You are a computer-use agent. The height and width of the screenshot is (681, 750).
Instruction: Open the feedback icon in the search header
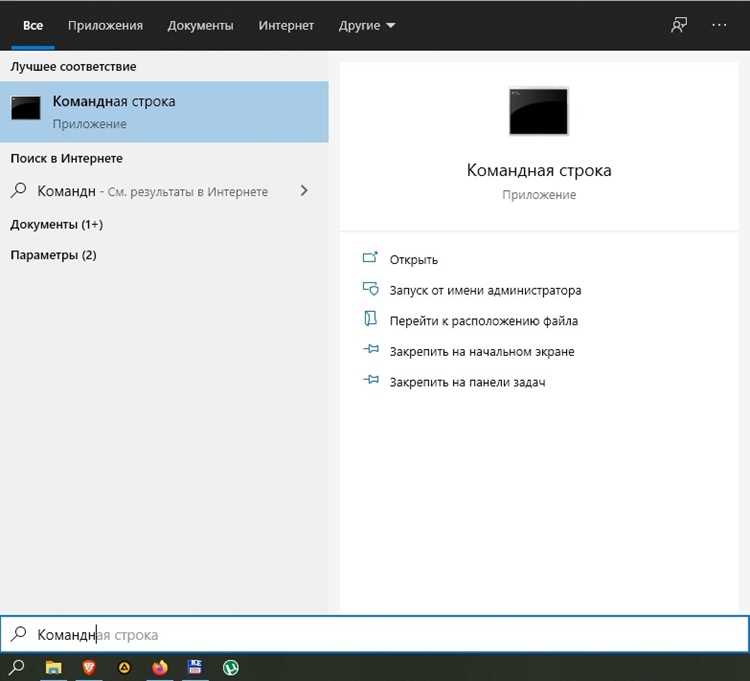click(x=679, y=25)
